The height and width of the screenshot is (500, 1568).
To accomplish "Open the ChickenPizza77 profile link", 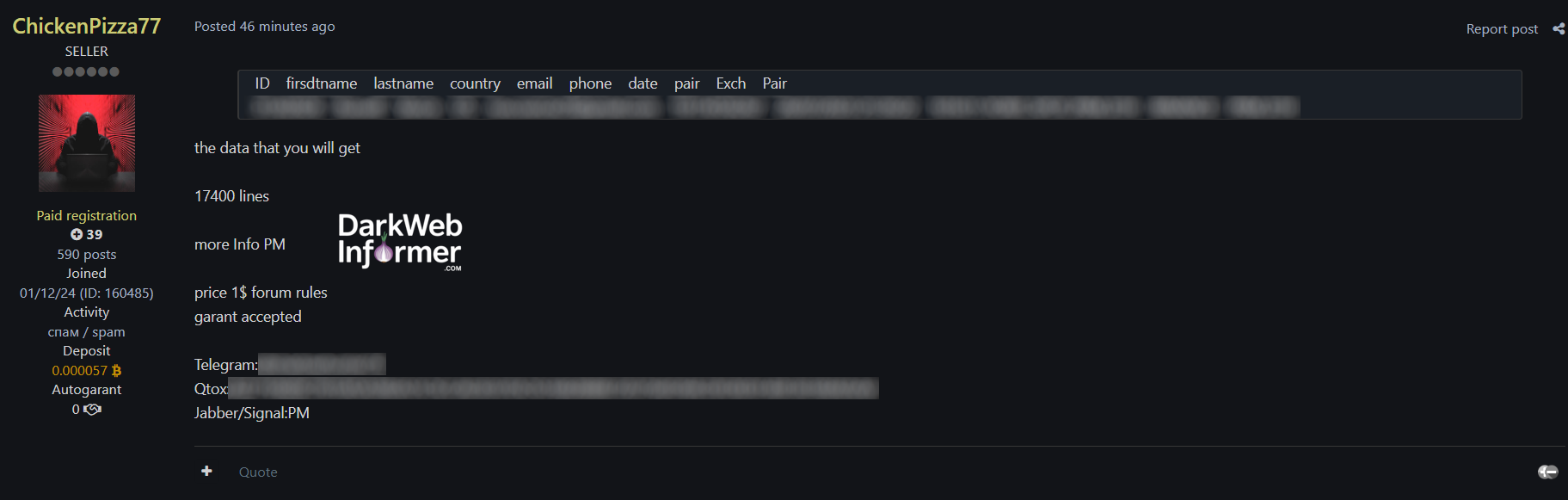I will pyautogui.click(x=87, y=26).
